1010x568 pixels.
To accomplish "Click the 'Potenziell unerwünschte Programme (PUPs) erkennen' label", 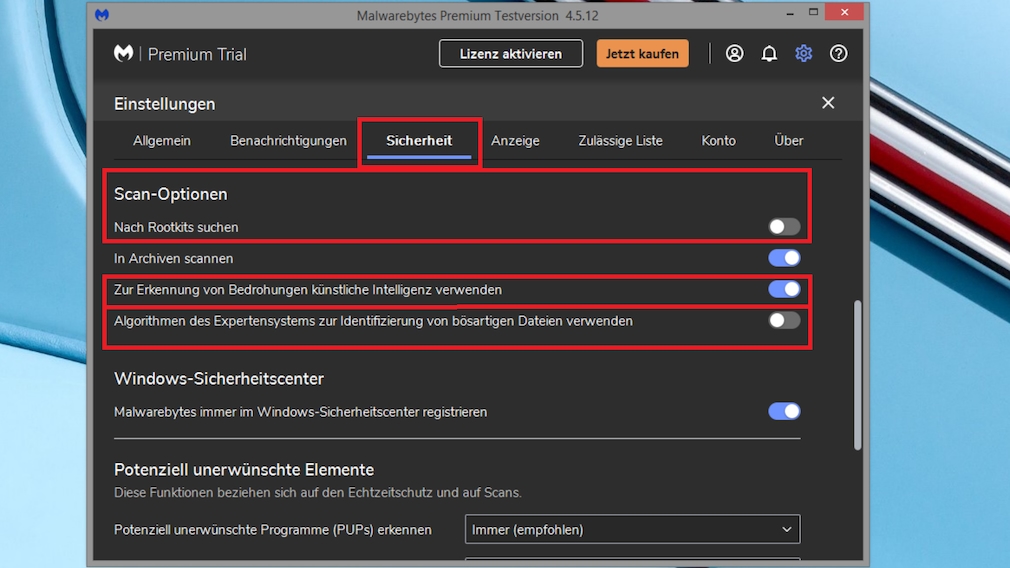I will [x=273, y=530].
